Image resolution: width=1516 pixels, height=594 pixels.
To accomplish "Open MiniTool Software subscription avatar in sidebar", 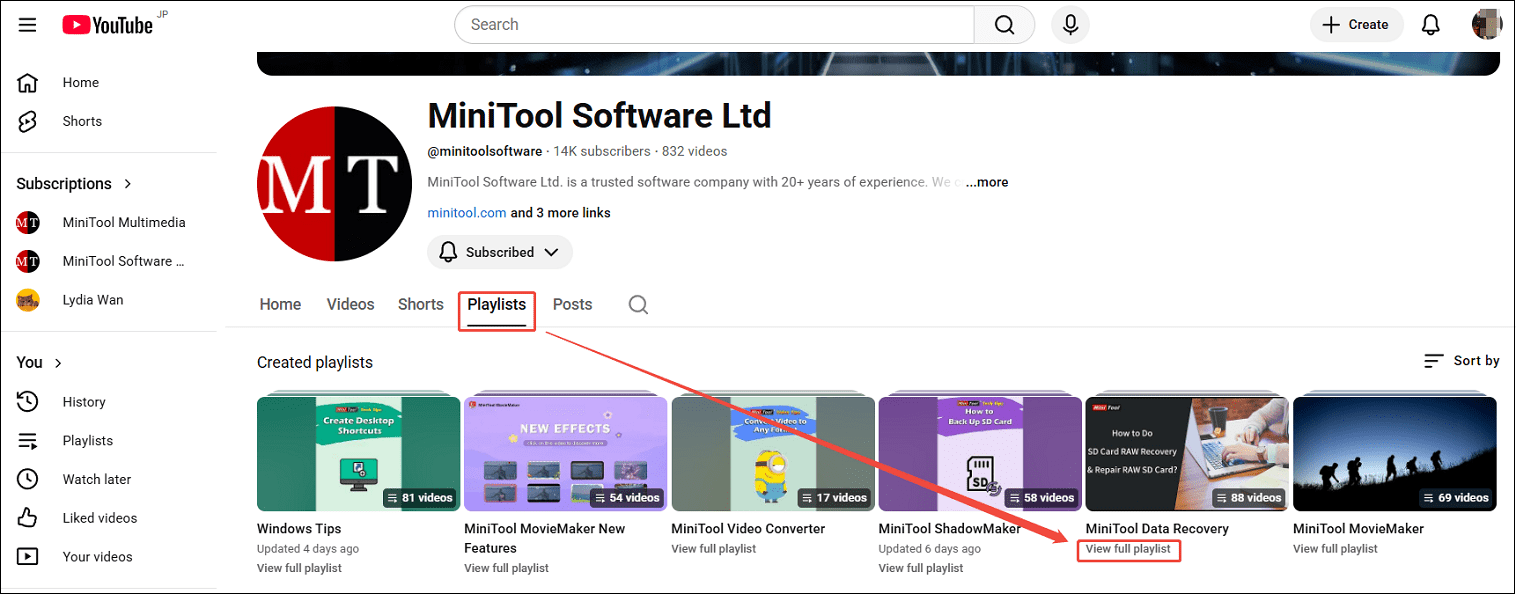I will pos(28,261).
